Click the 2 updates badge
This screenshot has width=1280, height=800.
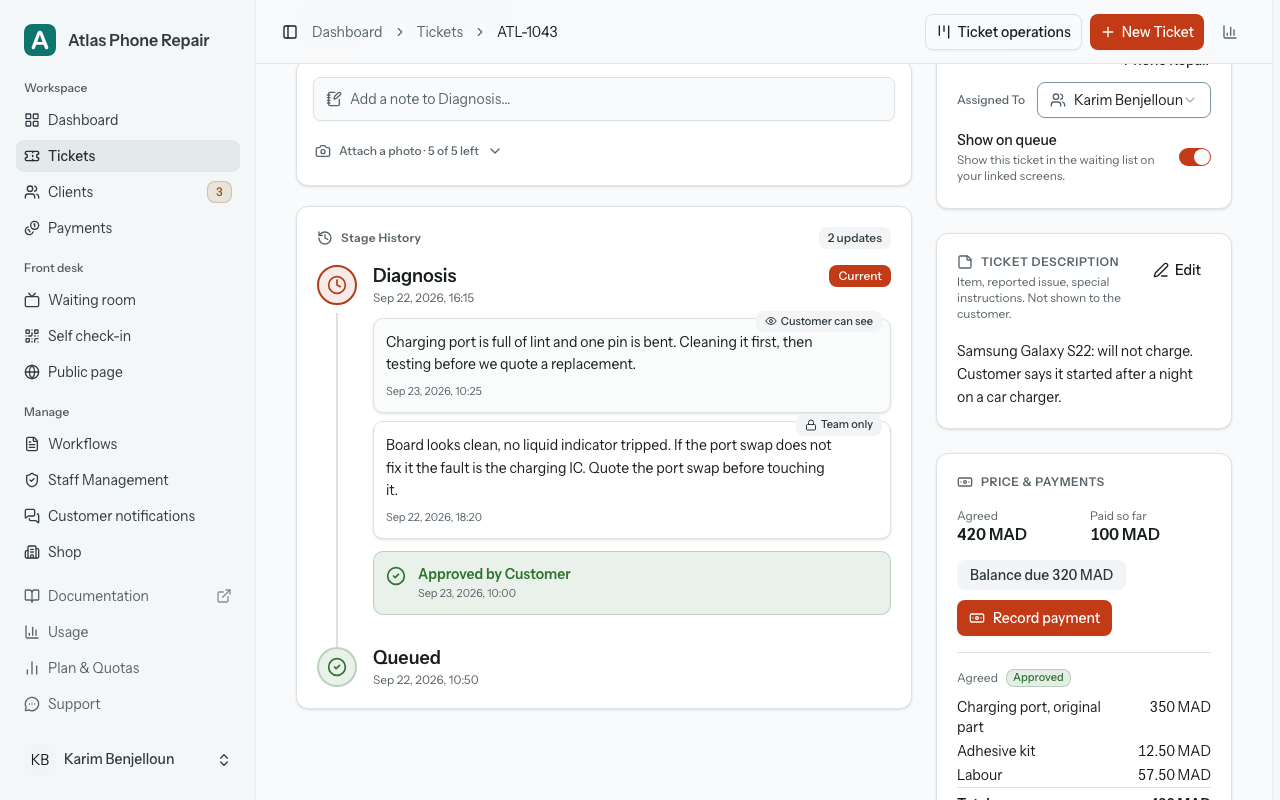(x=855, y=238)
